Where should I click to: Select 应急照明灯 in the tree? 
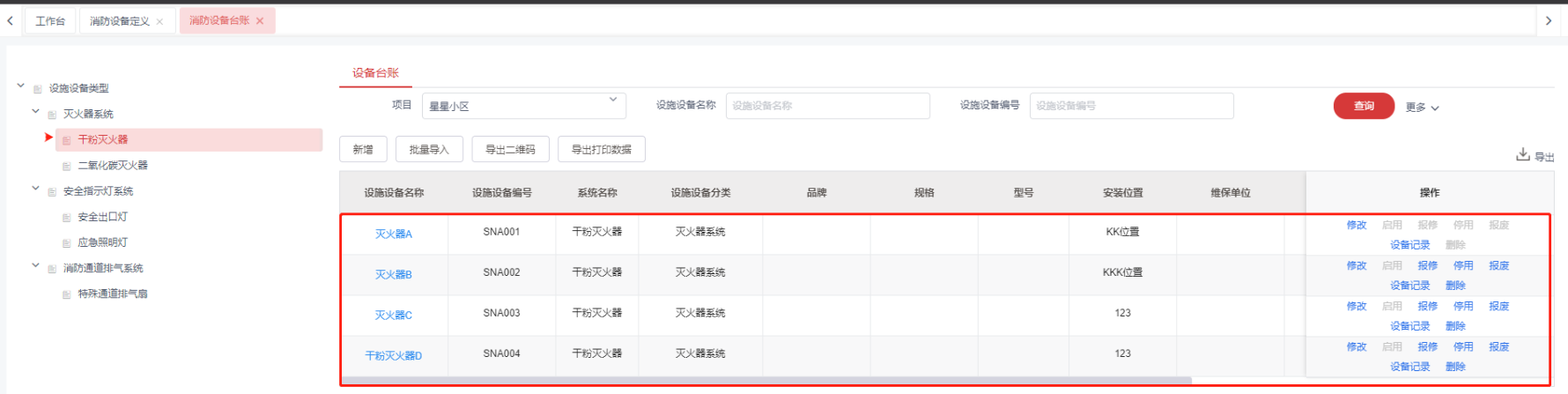(x=103, y=242)
